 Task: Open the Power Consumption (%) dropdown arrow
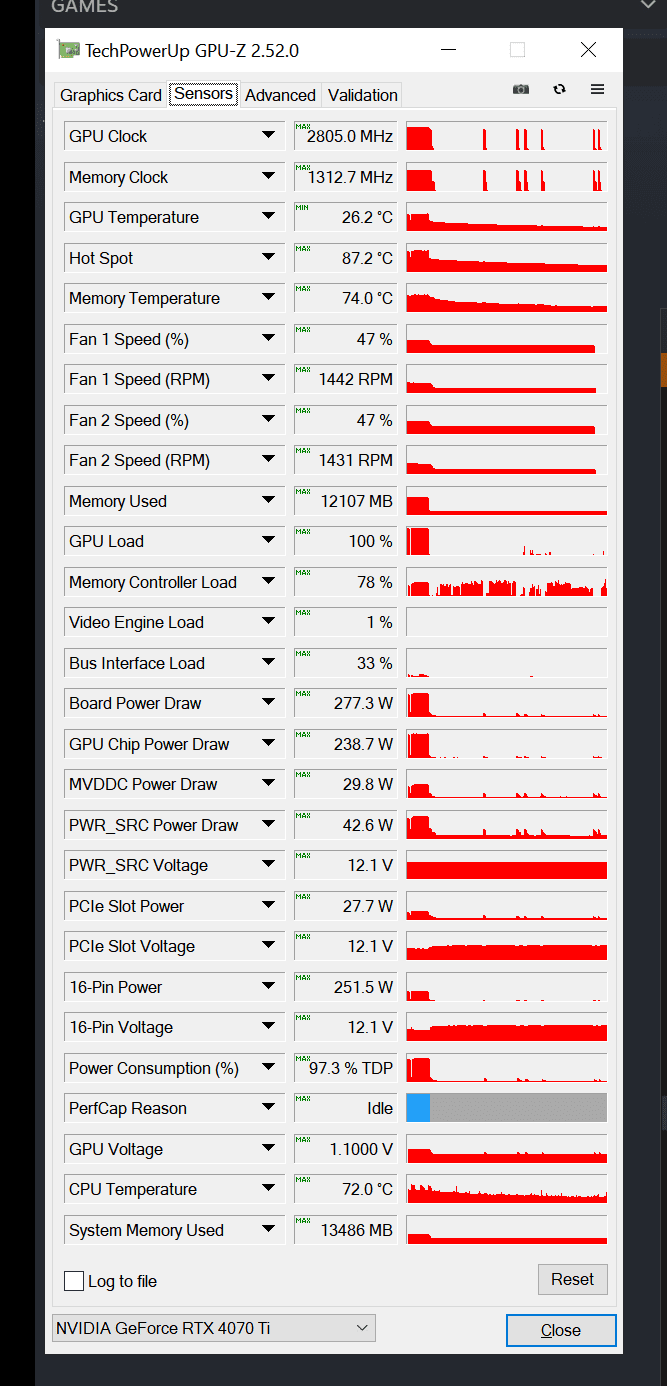point(268,1068)
